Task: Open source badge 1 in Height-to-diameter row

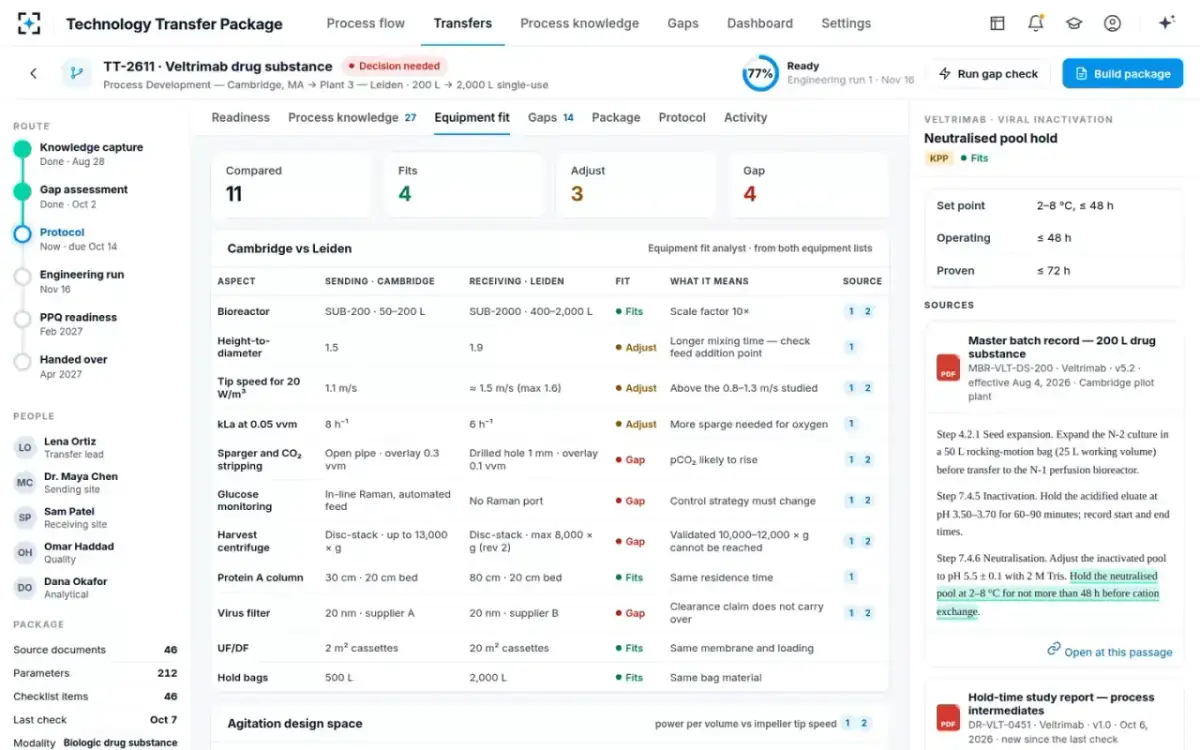Action: 851,347
